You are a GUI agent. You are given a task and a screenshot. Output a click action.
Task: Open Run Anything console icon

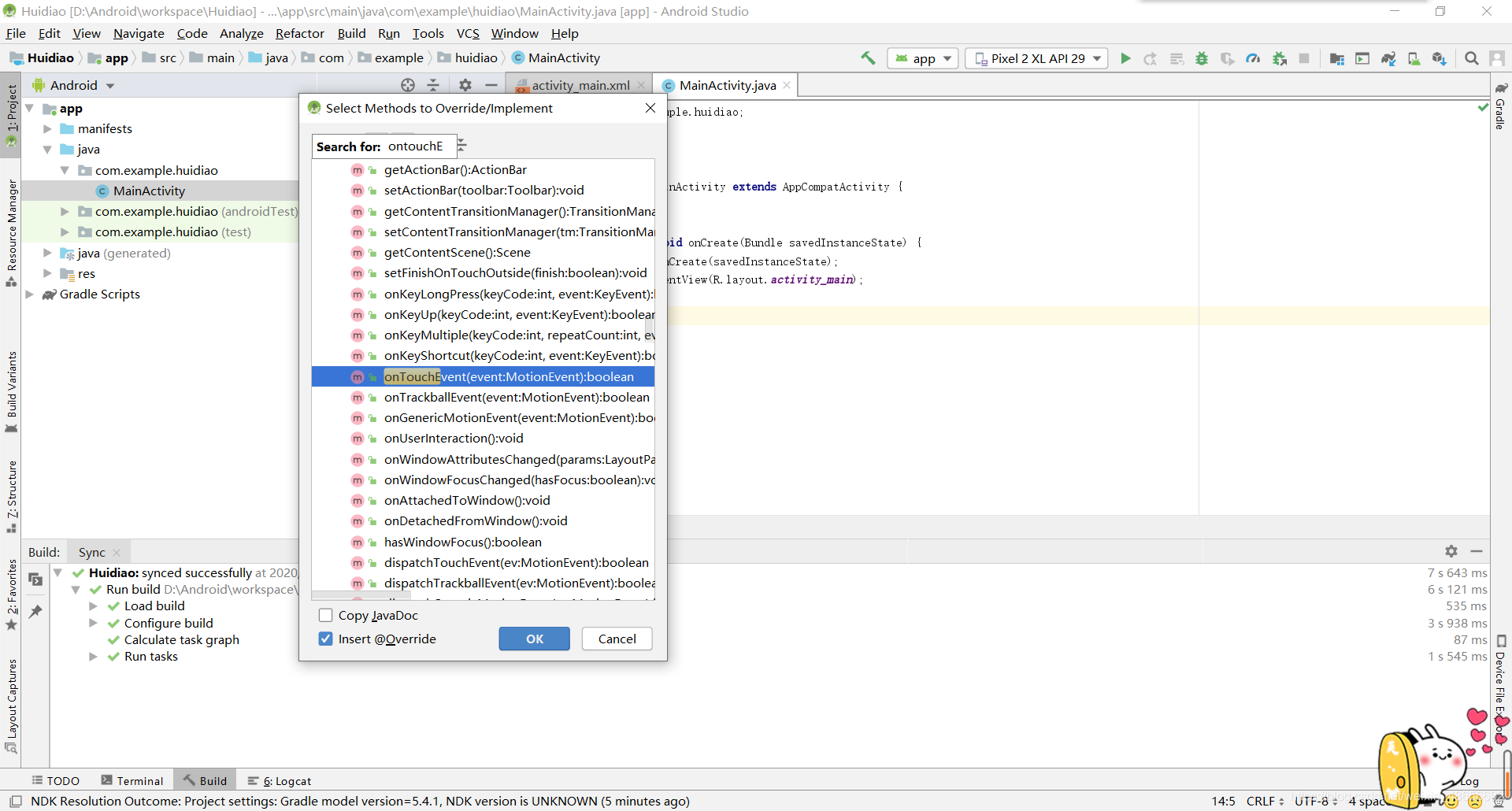pos(1362,58)
